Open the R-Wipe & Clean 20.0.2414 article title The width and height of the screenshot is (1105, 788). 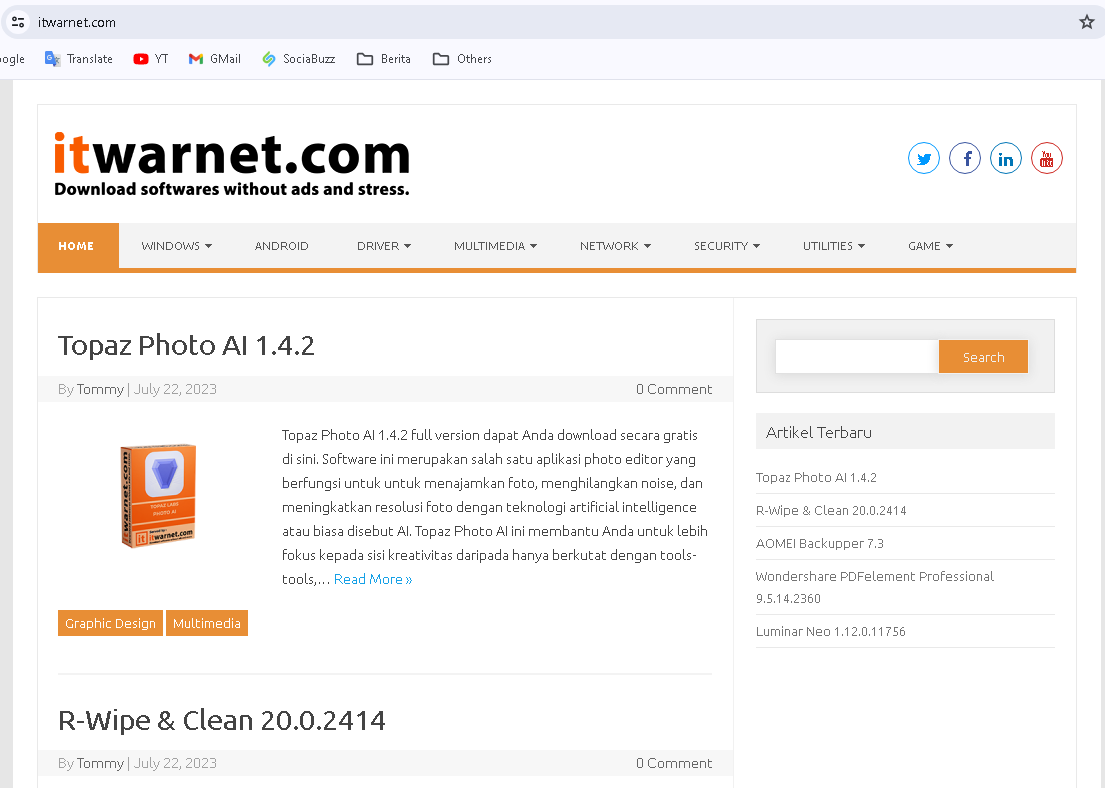pos(222,720)
